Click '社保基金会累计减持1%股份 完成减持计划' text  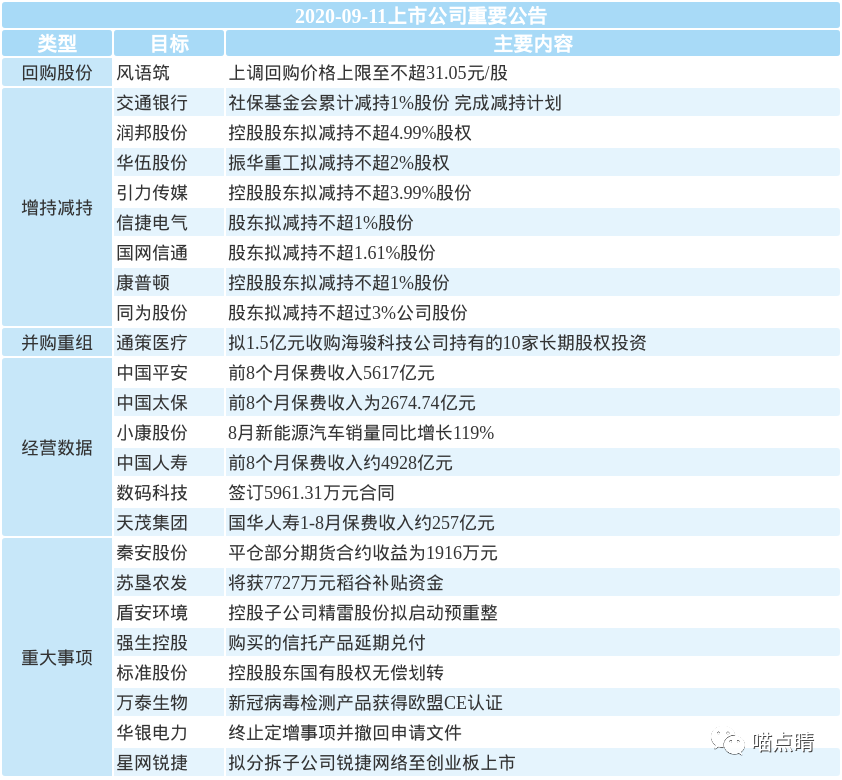395,103
